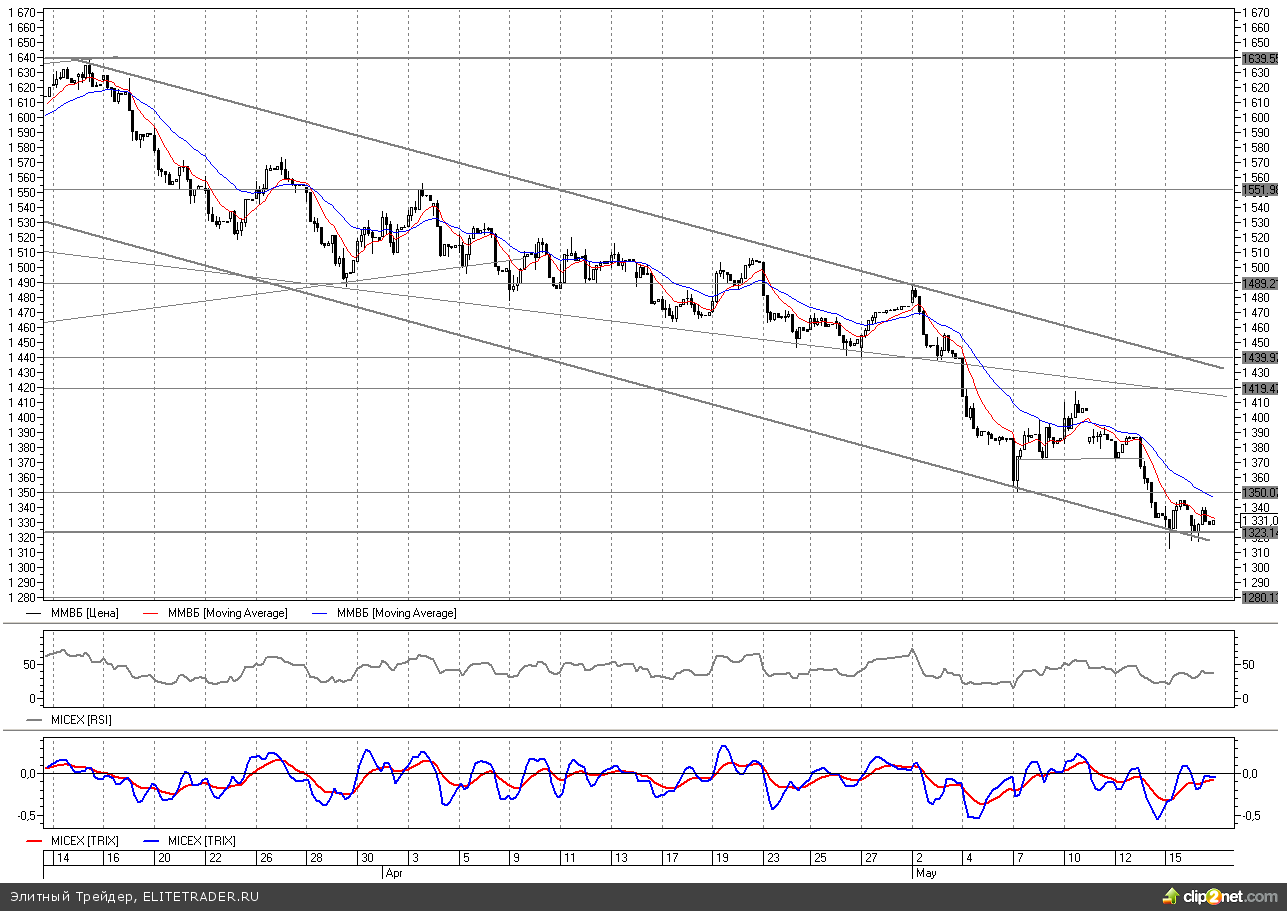Image resolution: width=1287 pixels, height=911 pixels.
Task: Click the clip2net upload arrow icon
Action: [1170, 895]
